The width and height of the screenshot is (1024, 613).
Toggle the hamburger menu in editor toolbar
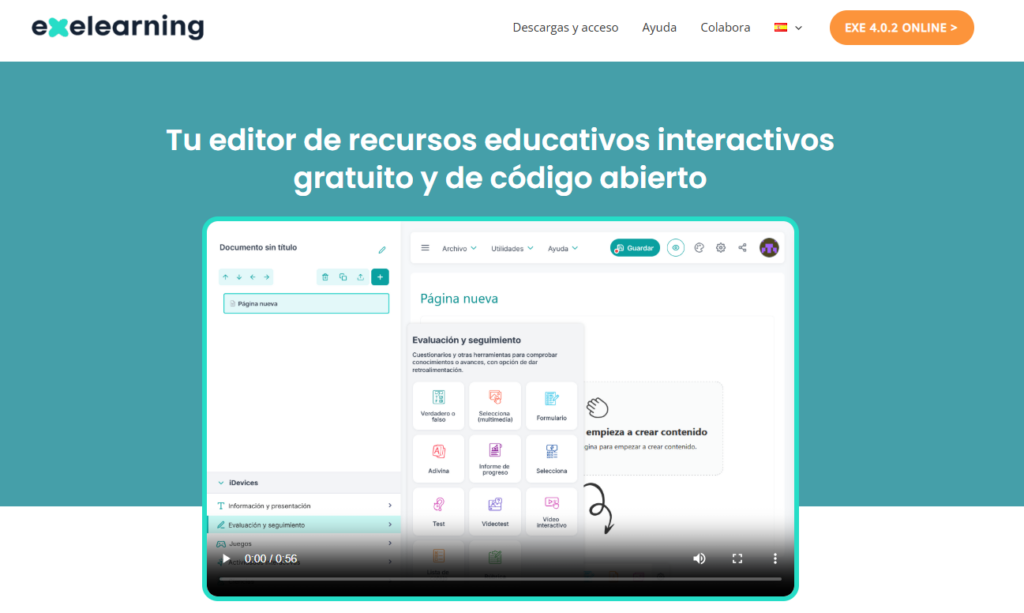click(425, 248)
